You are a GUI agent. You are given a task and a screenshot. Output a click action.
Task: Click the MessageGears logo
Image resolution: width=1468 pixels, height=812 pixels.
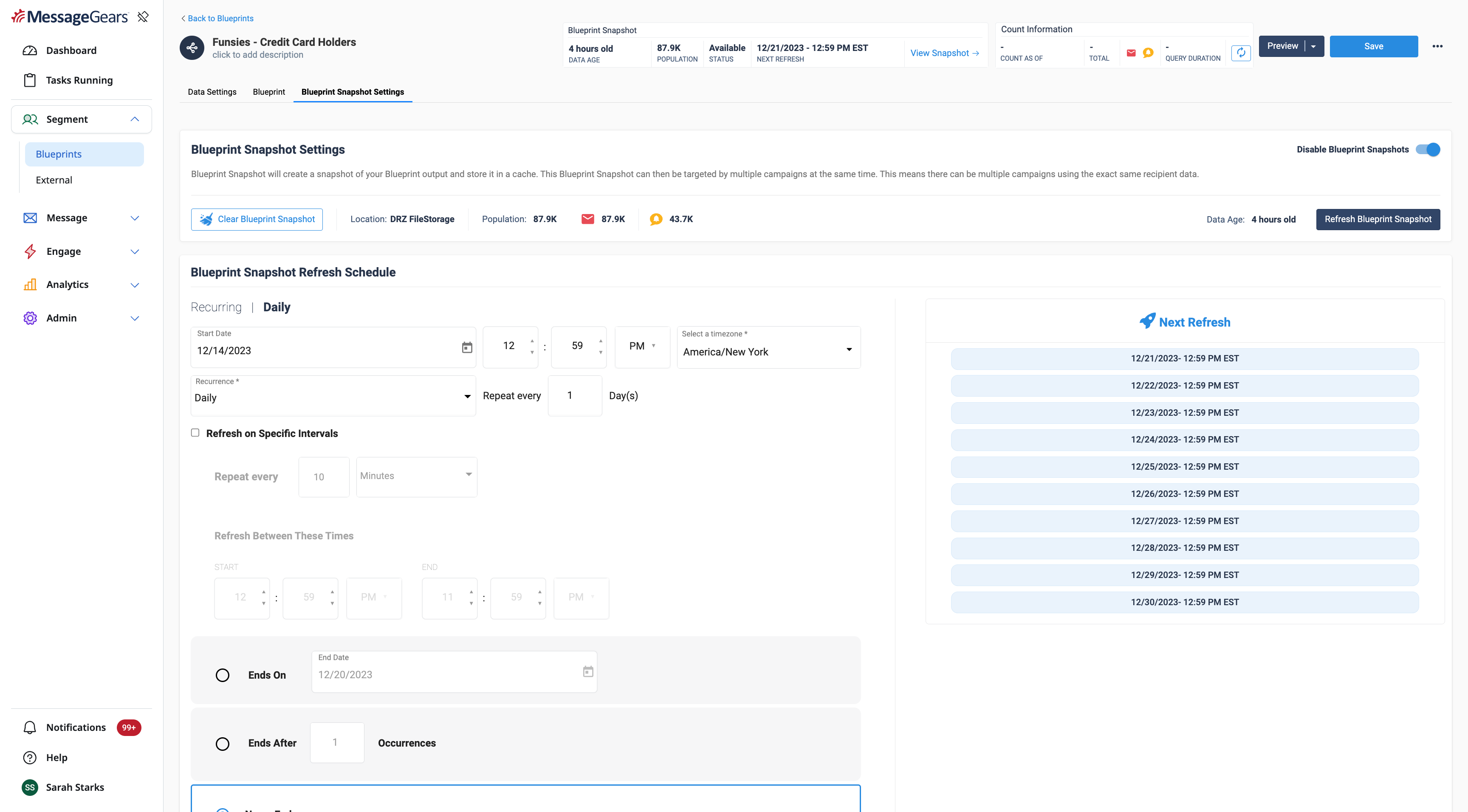[x=70, y=17]
